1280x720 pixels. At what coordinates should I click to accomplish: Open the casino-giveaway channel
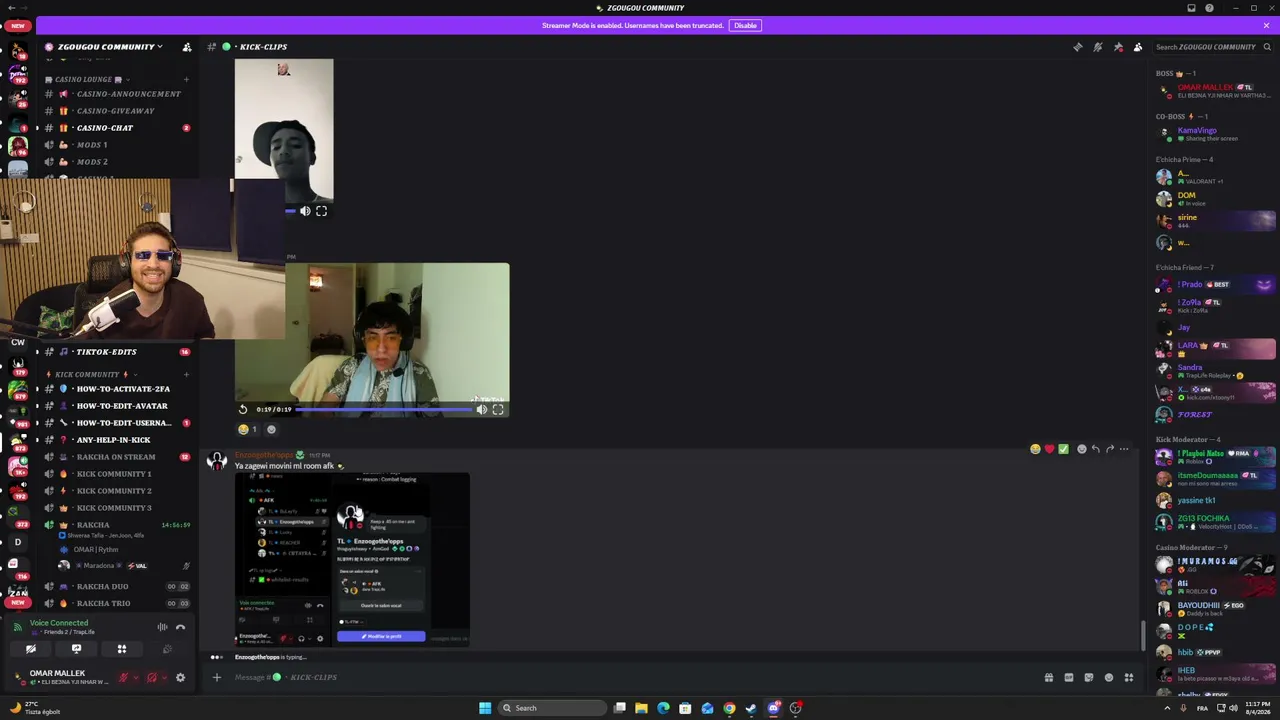(x=118, y=111)
